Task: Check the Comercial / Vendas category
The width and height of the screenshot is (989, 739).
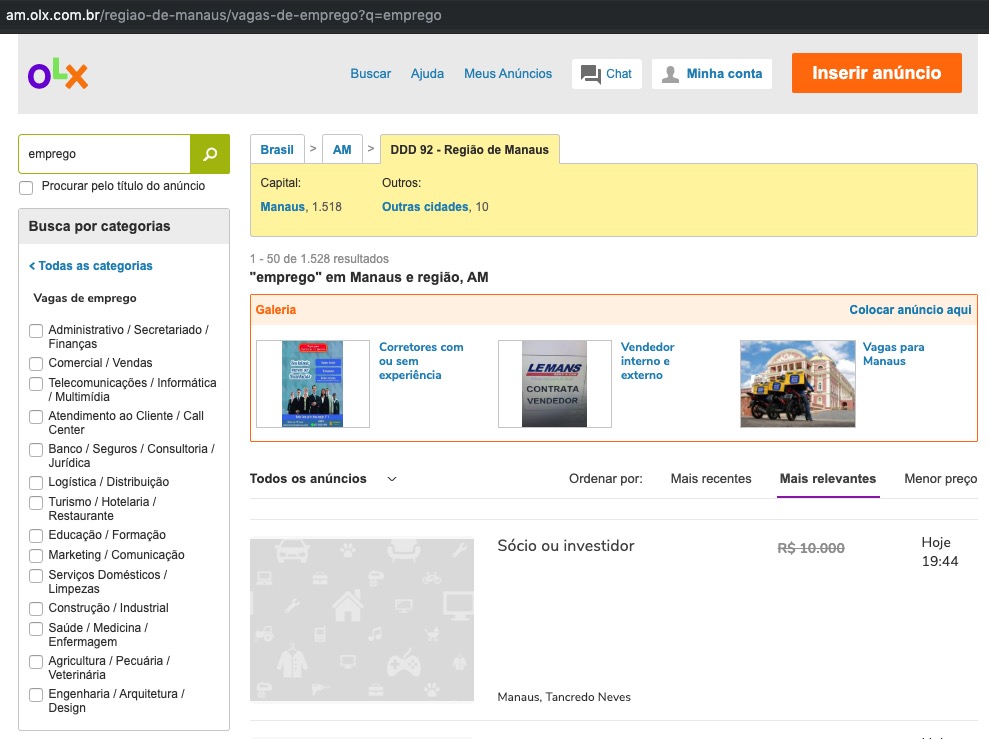Action: pyautogui.click(x=36, y=364)
